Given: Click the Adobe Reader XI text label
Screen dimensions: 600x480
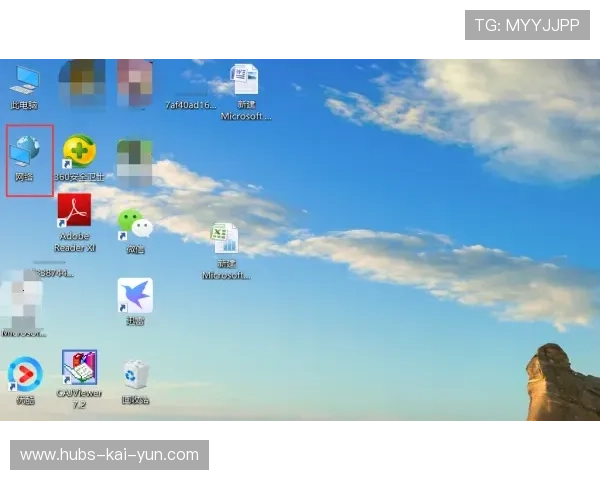Looking at the screenshot, I should (x=75, y=242).
